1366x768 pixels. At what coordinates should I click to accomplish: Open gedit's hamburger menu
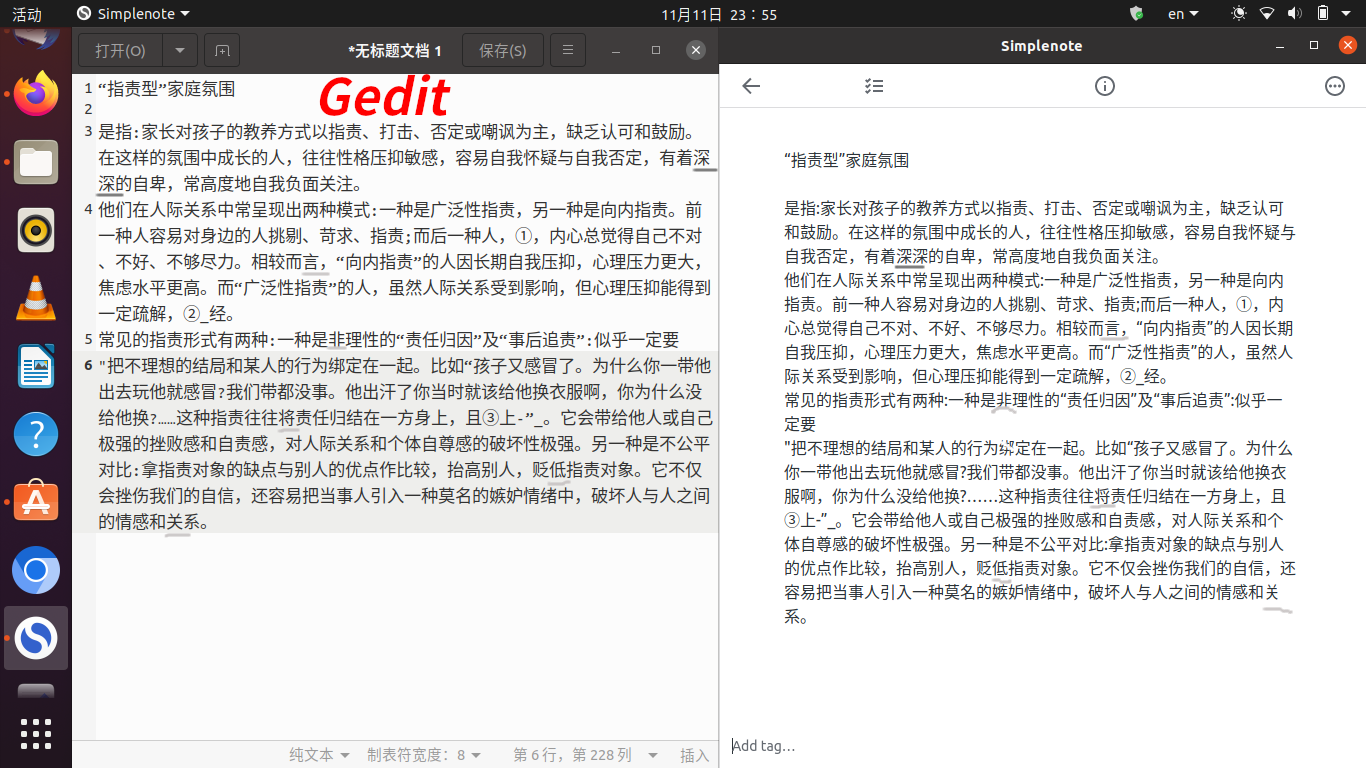[567, 50]
